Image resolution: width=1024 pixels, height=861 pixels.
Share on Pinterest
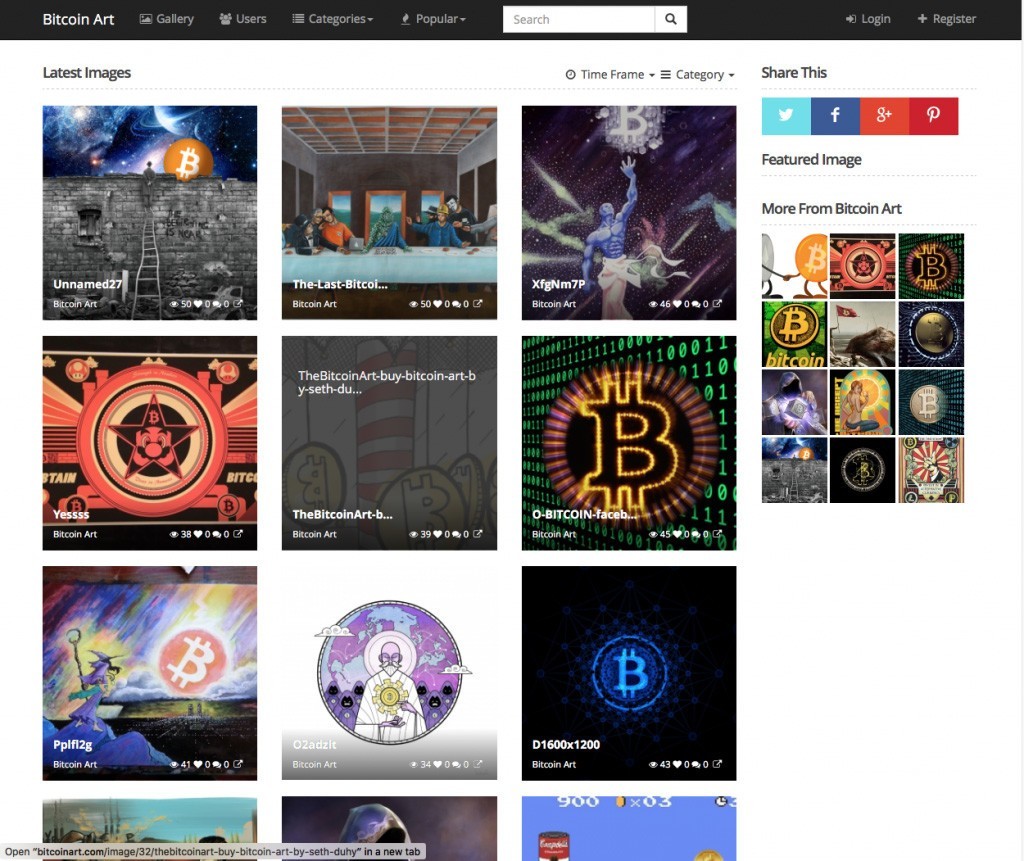coord(933,116)
